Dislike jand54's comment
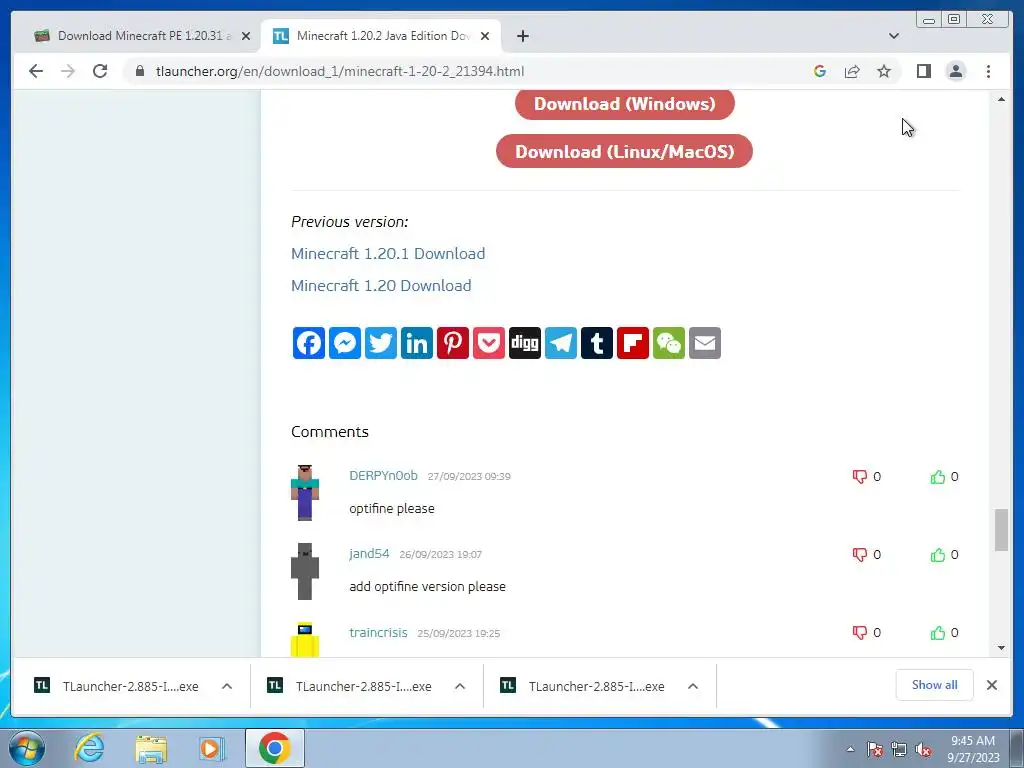The width and height of the screenshot is (1024, 768). 859,554
